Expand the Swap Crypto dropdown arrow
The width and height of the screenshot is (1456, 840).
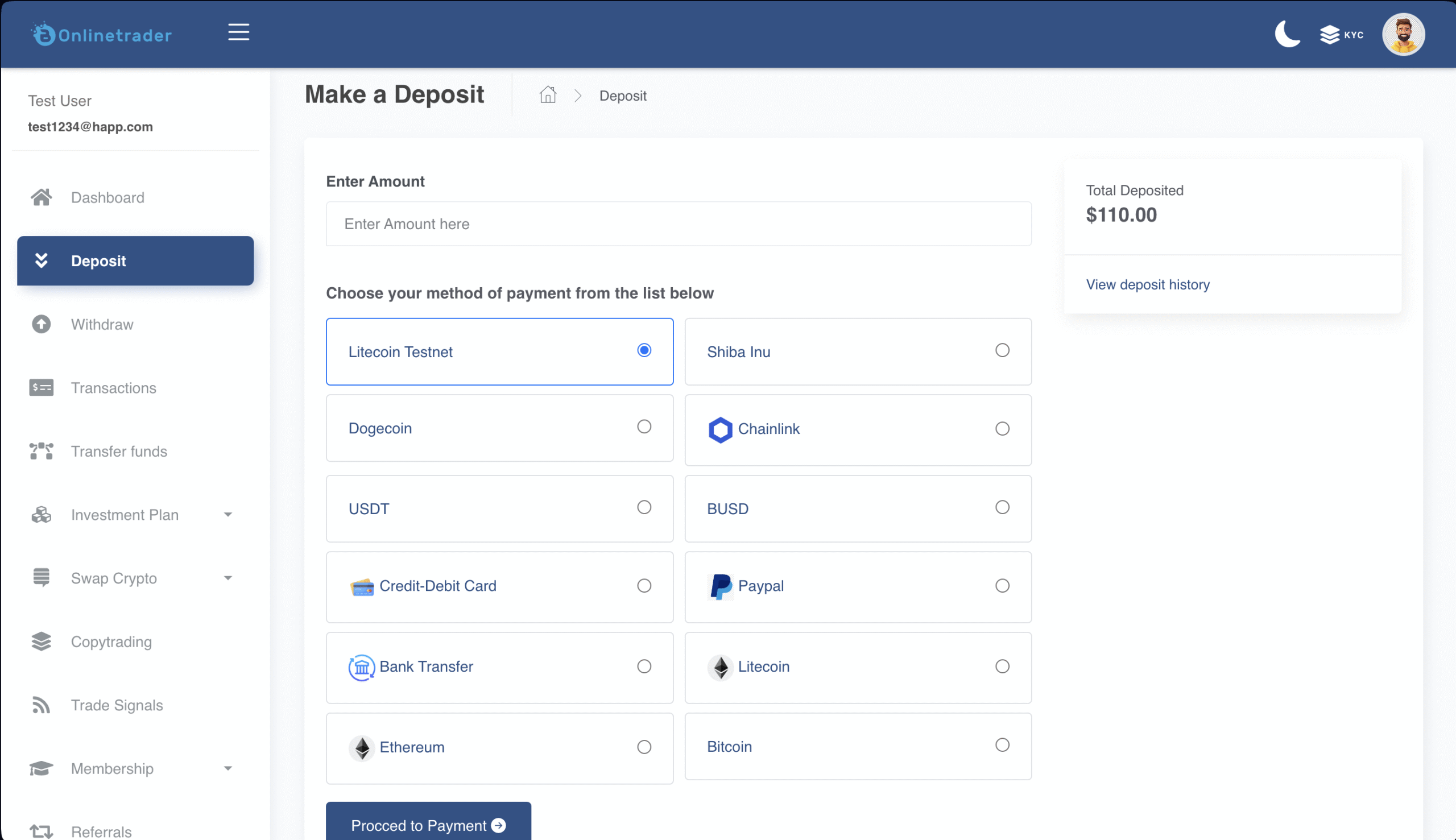tap(228, 577)
